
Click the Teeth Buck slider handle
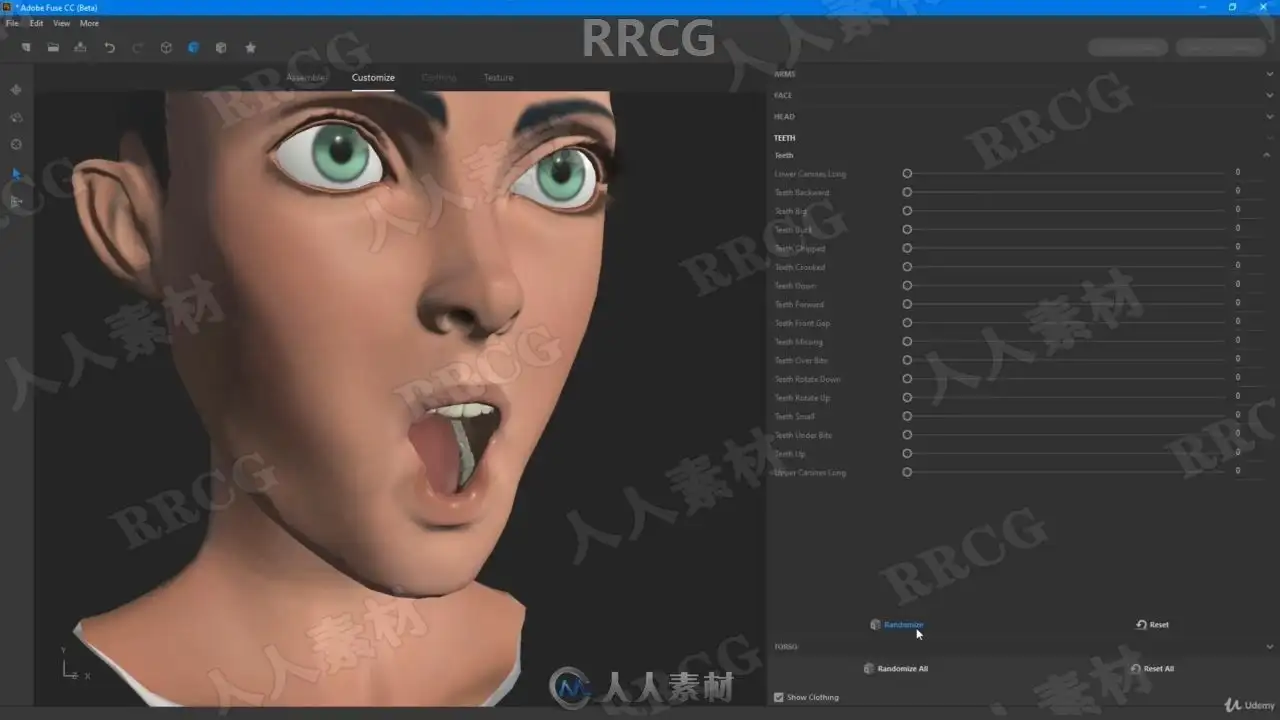[907, 229]
